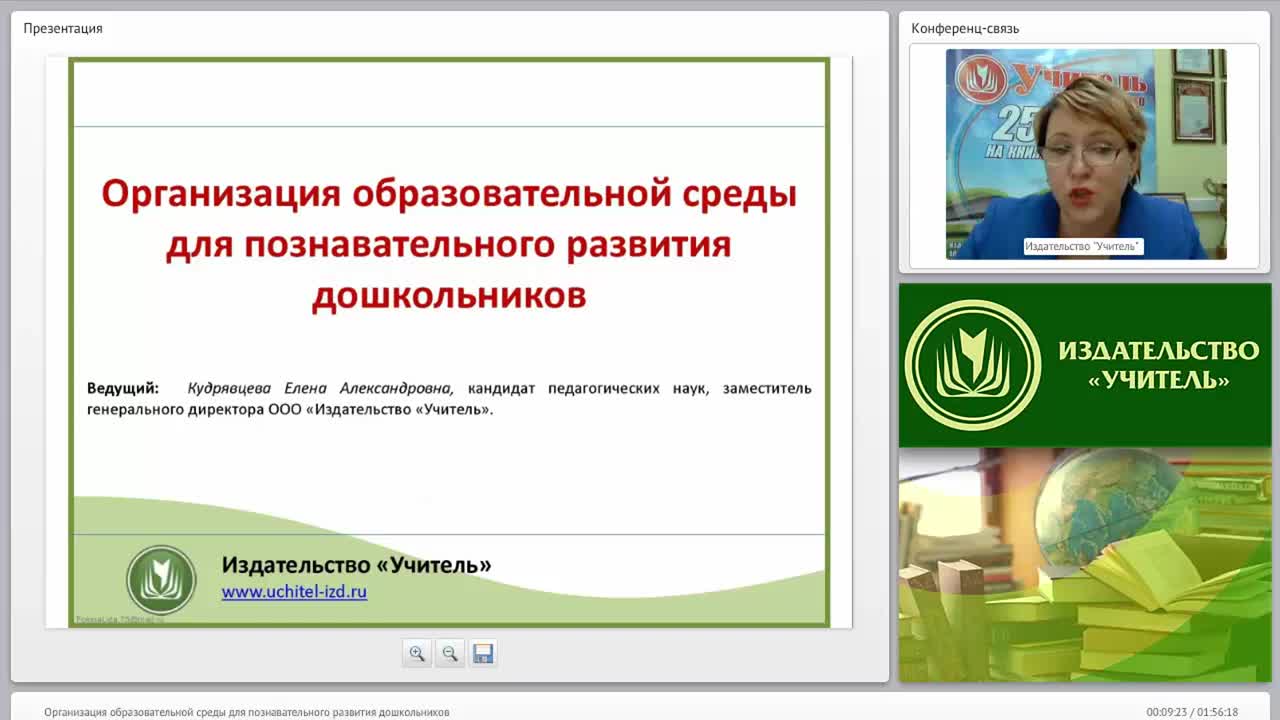This screenshot has height=720, width=1280.
Task: Click the Издательство «Учитель» text in slide footer
Action: pyautogui.click(x=357, y=565)
